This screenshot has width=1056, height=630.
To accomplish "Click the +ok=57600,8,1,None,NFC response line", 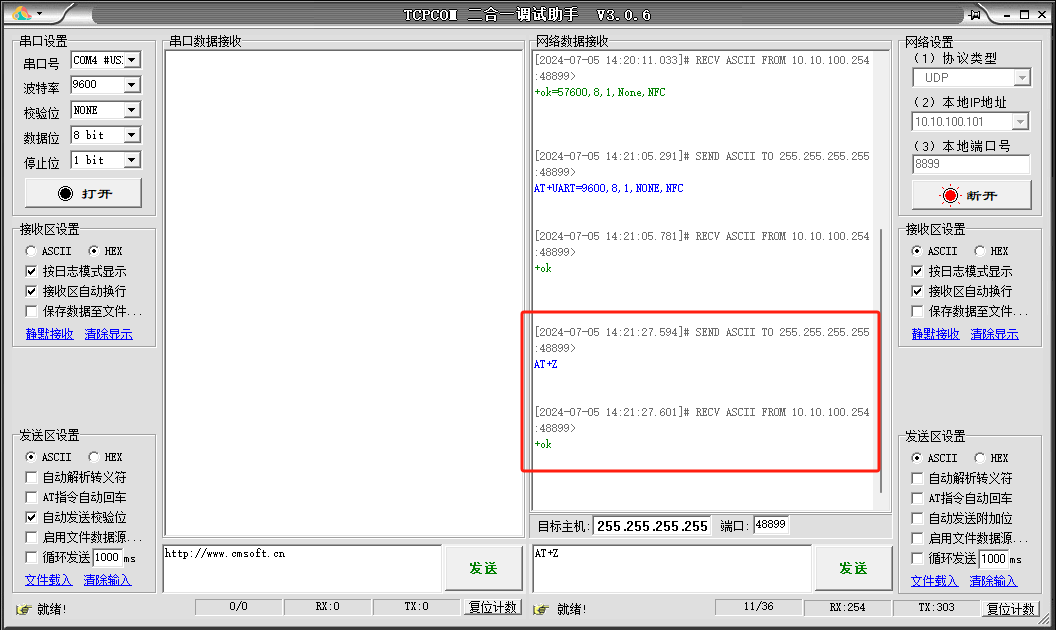I will pos(600,92).
